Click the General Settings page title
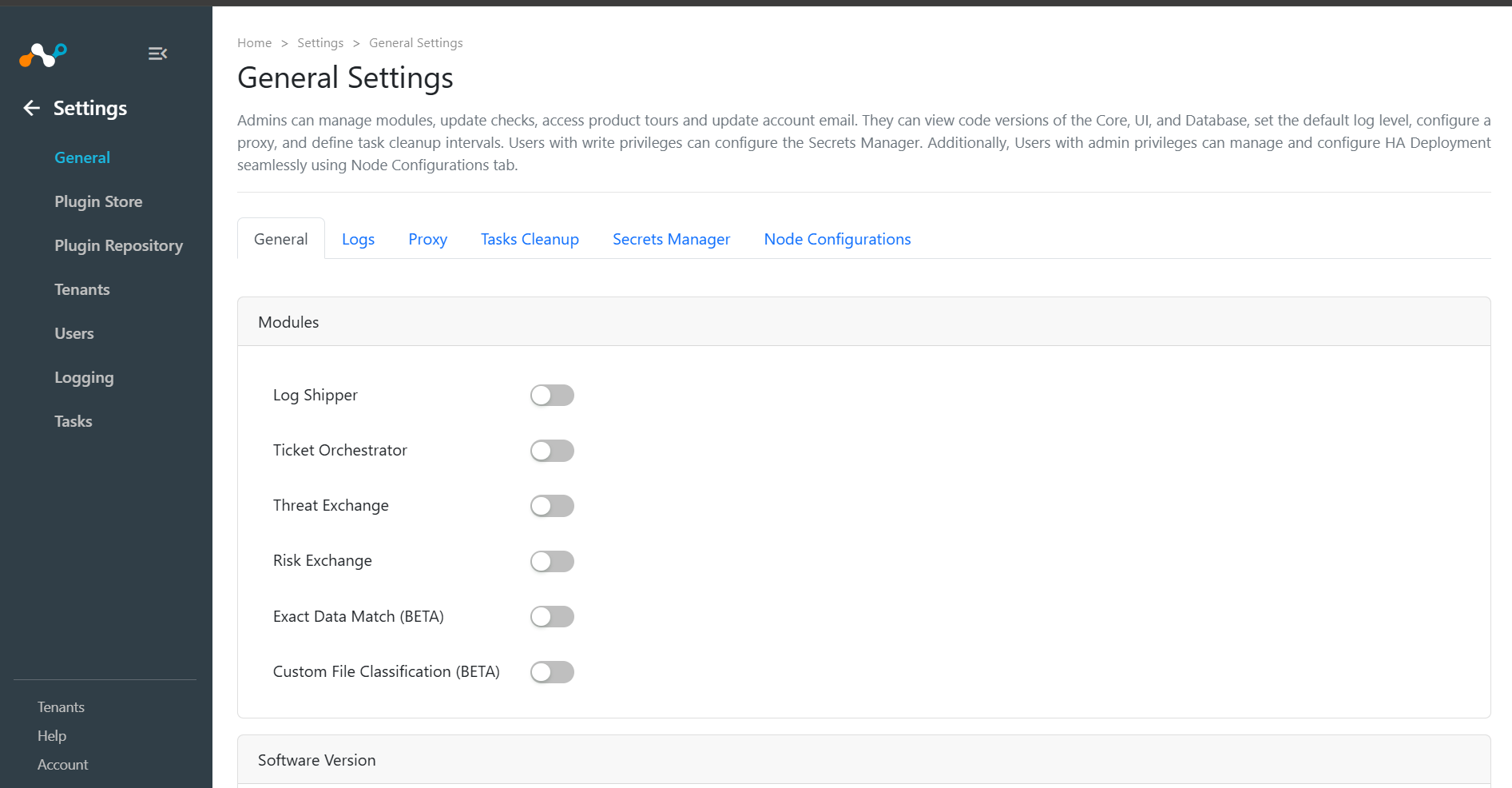This screenshot has height=788, width=1512. pyautogui.click(x=345, y=78)
